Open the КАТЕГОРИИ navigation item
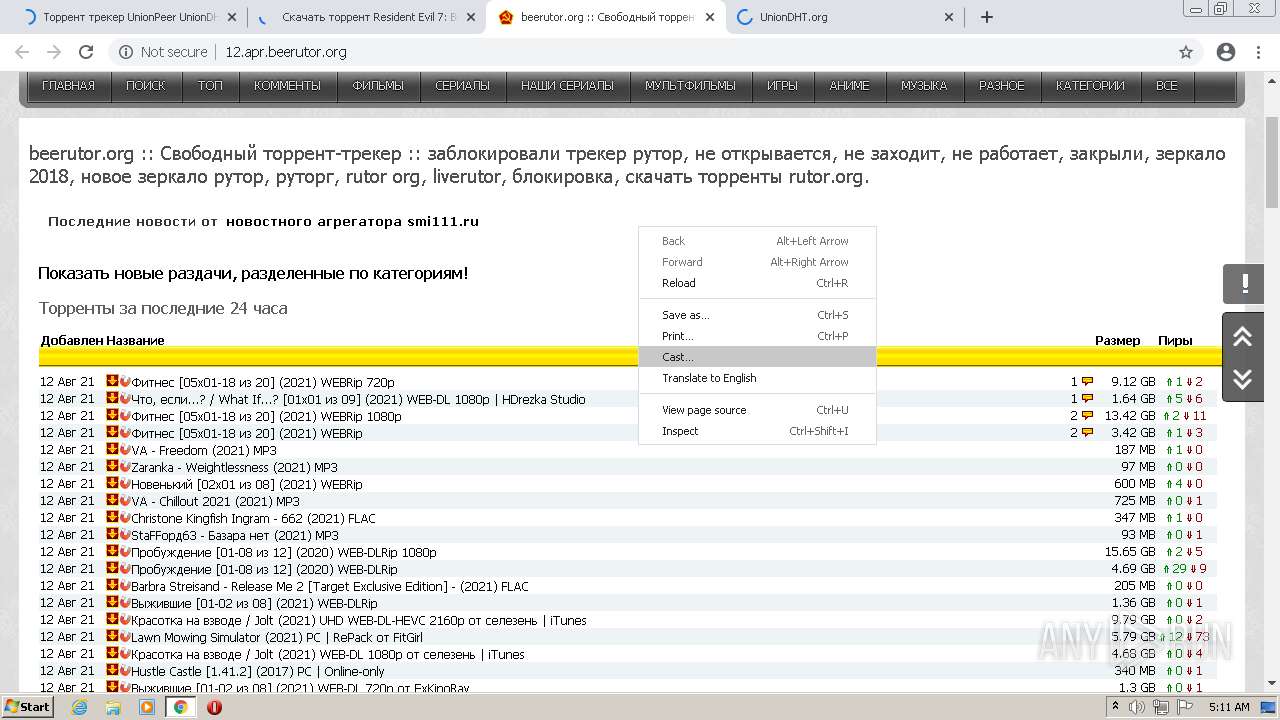The image size is (1280, 720). pos(1091,86)
